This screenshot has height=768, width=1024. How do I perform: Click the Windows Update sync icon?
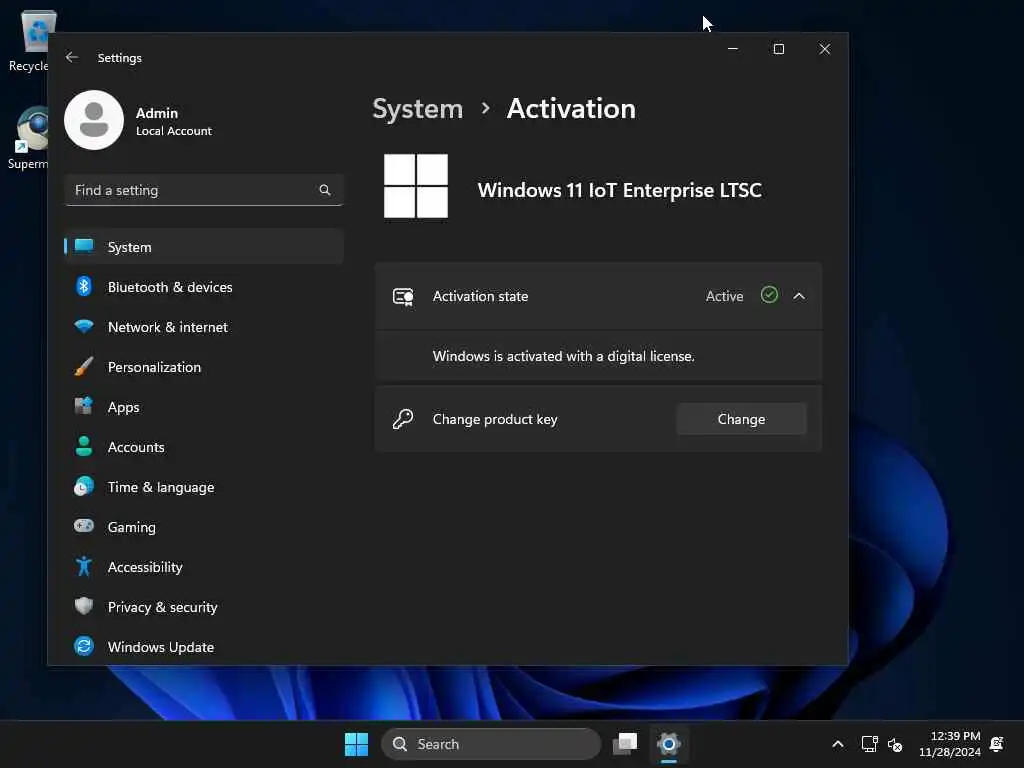pyautogui.click(x=84, y=646)
